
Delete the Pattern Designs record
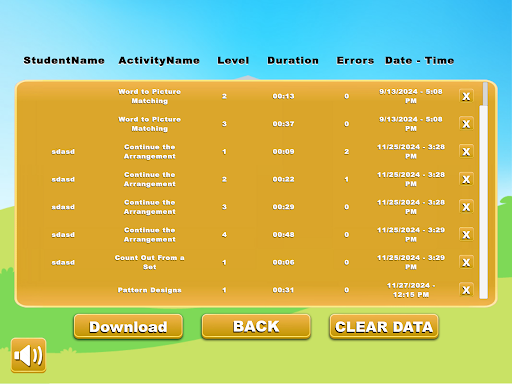tap(466, 290)
